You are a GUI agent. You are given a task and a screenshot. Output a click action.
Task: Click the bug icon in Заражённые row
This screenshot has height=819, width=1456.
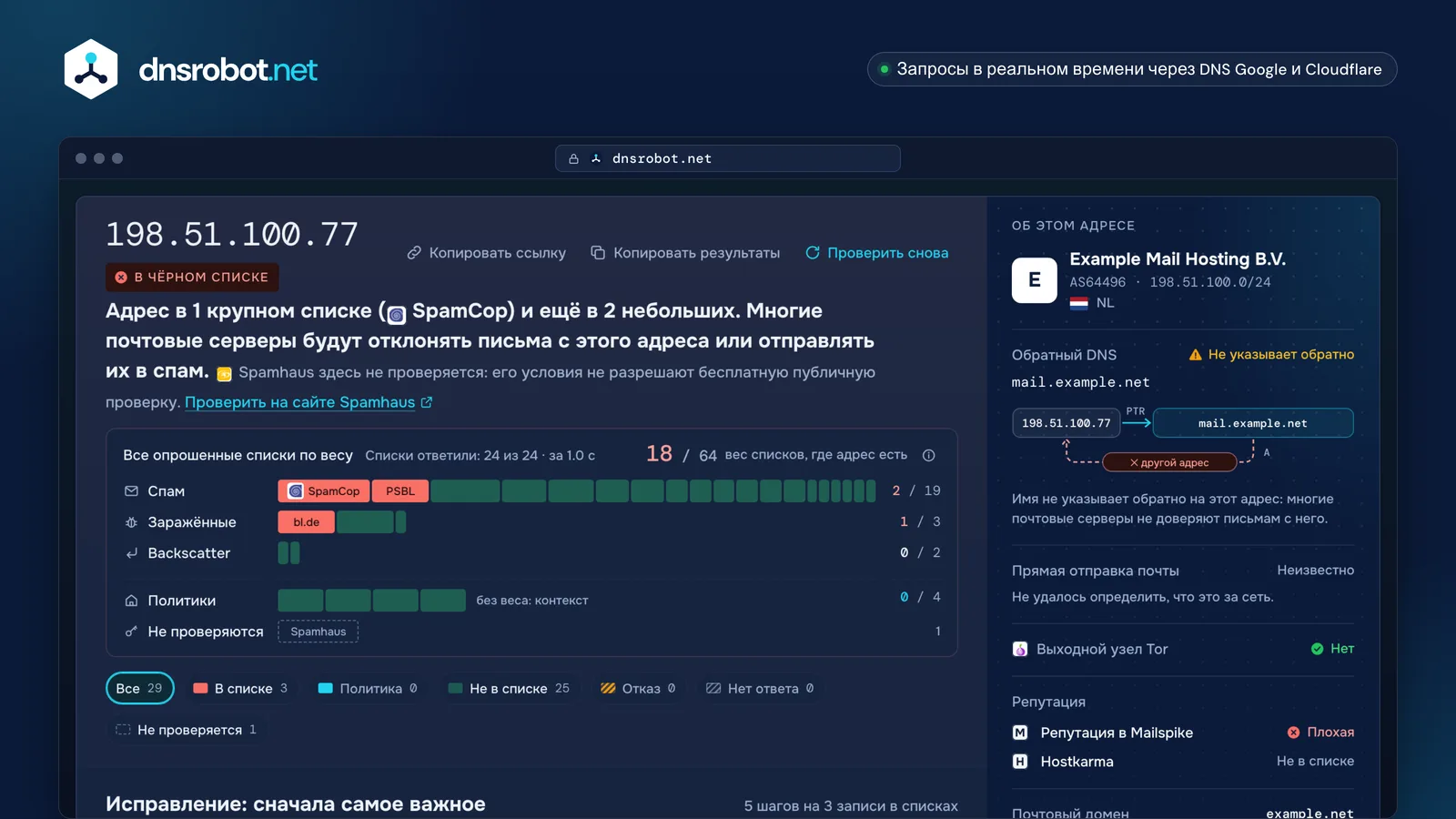131,522
